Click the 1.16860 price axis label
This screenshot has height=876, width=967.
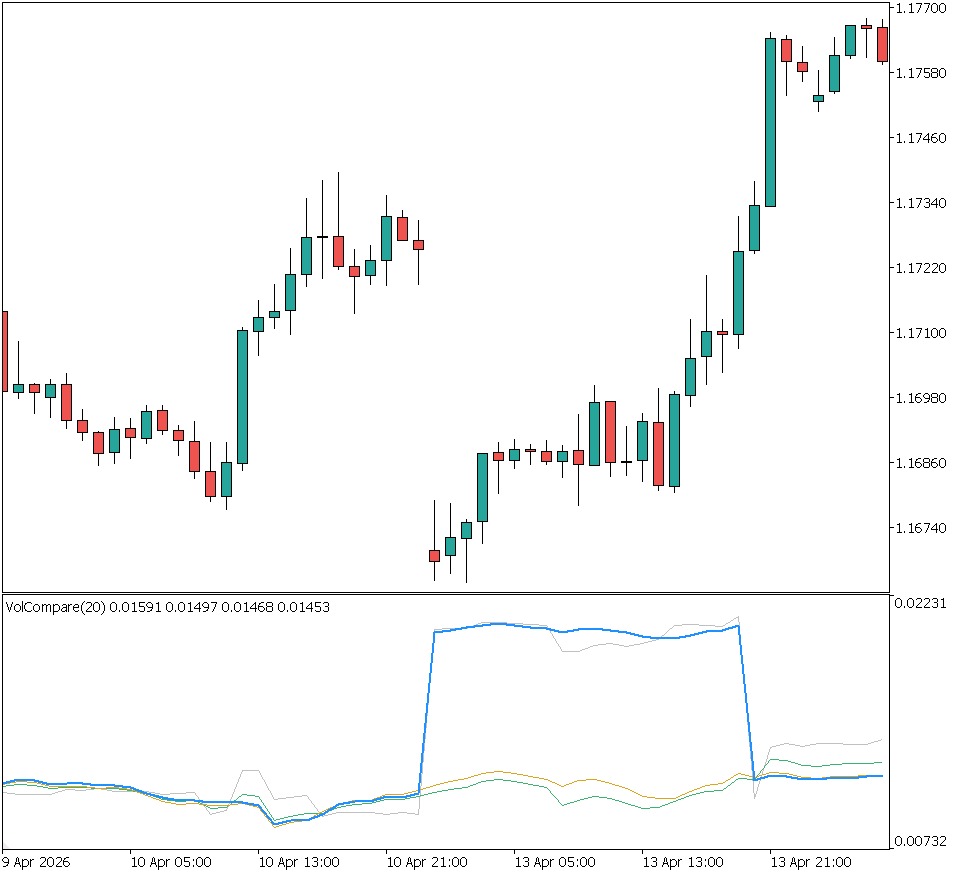921,463
